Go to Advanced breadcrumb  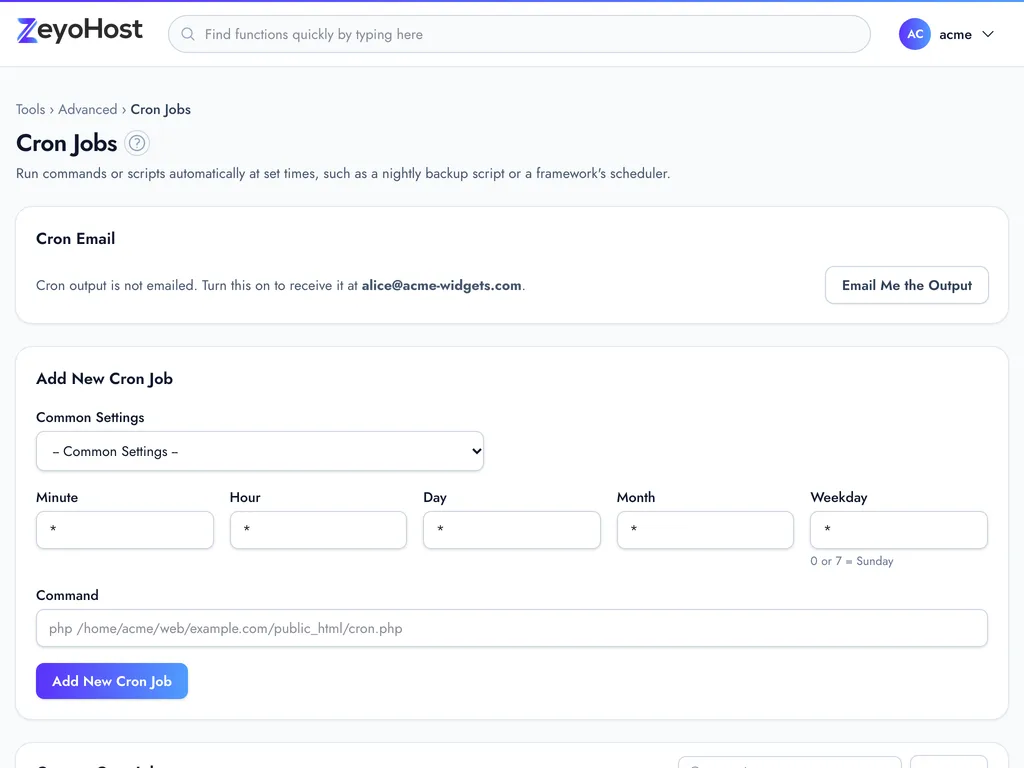(88, 109)
